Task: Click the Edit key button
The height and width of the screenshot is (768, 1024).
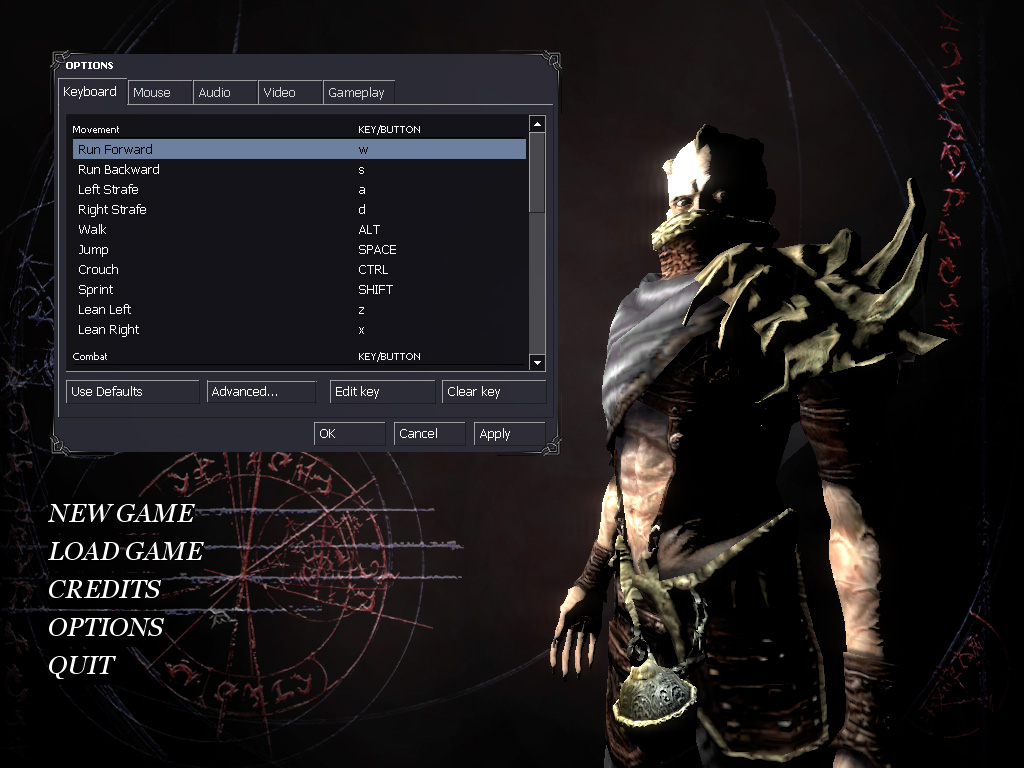Action: click(383, 391)
